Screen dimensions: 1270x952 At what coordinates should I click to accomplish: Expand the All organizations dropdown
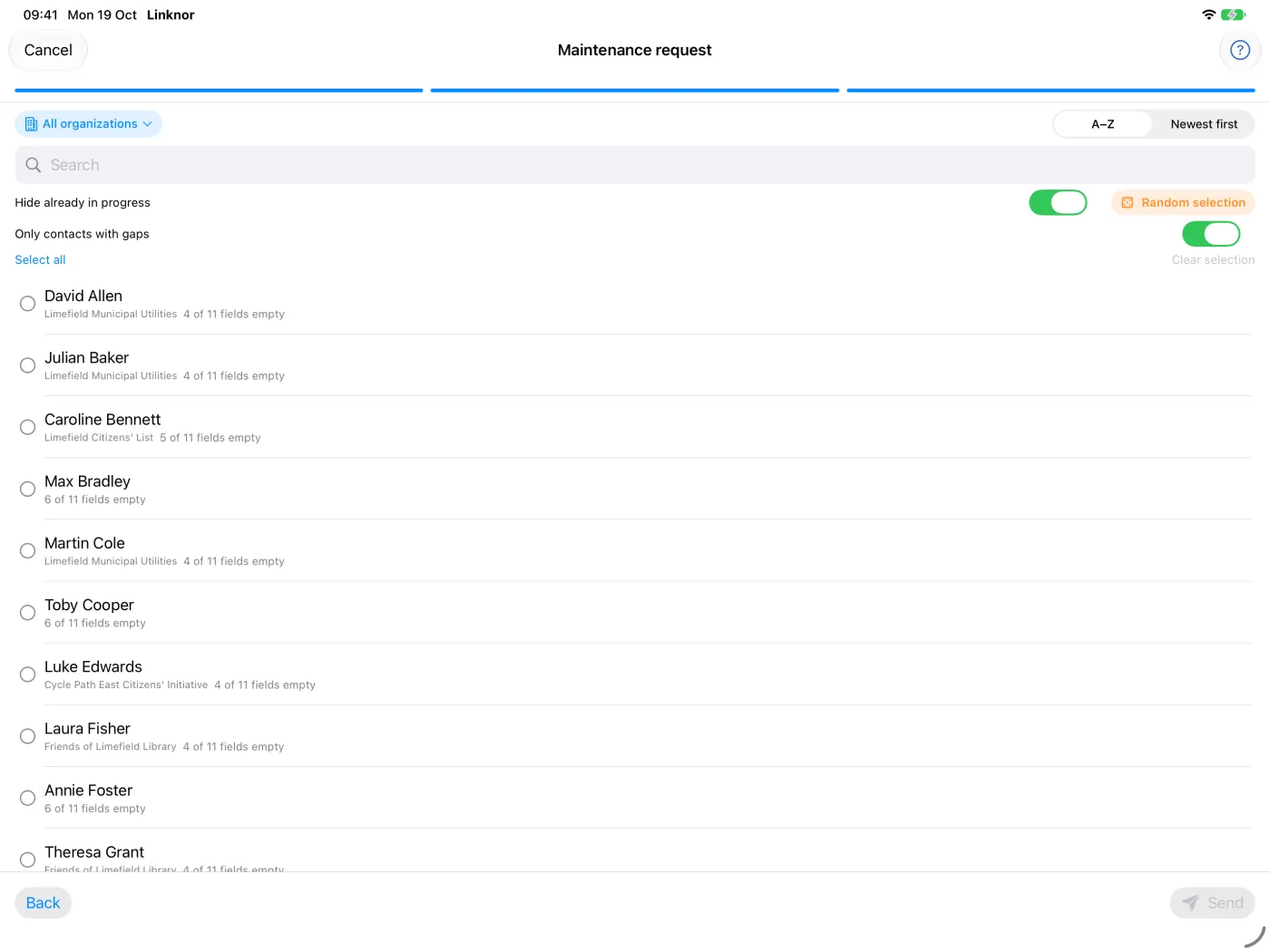[89, 124]
